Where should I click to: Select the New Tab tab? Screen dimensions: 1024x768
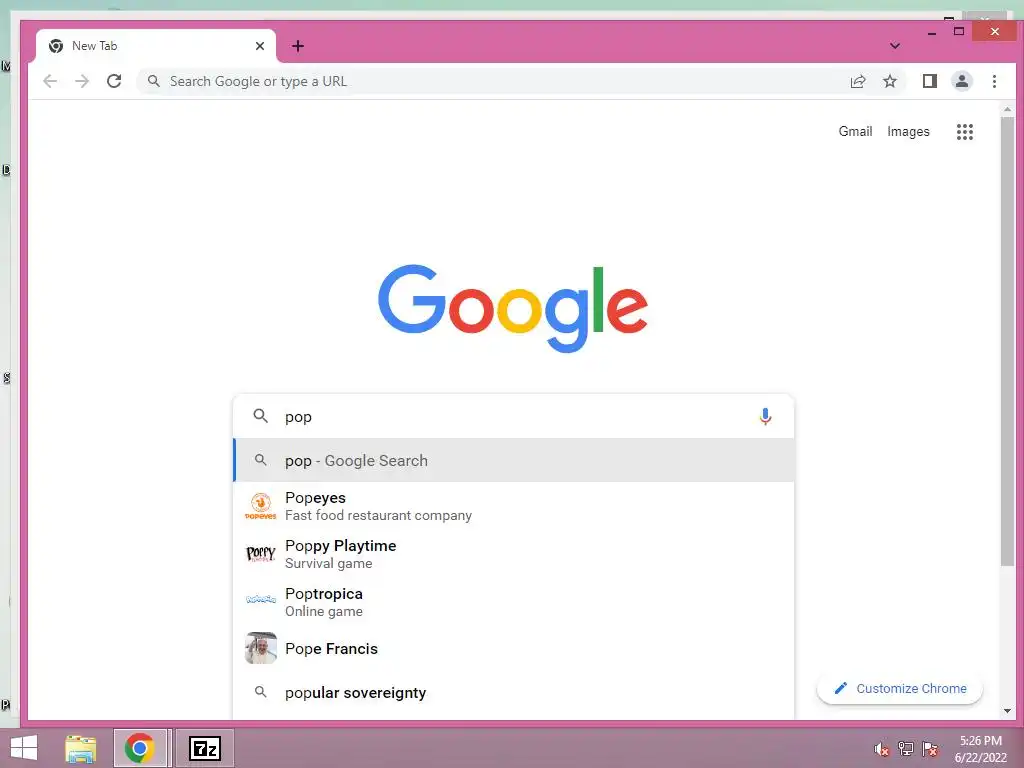tap(155, 46)
